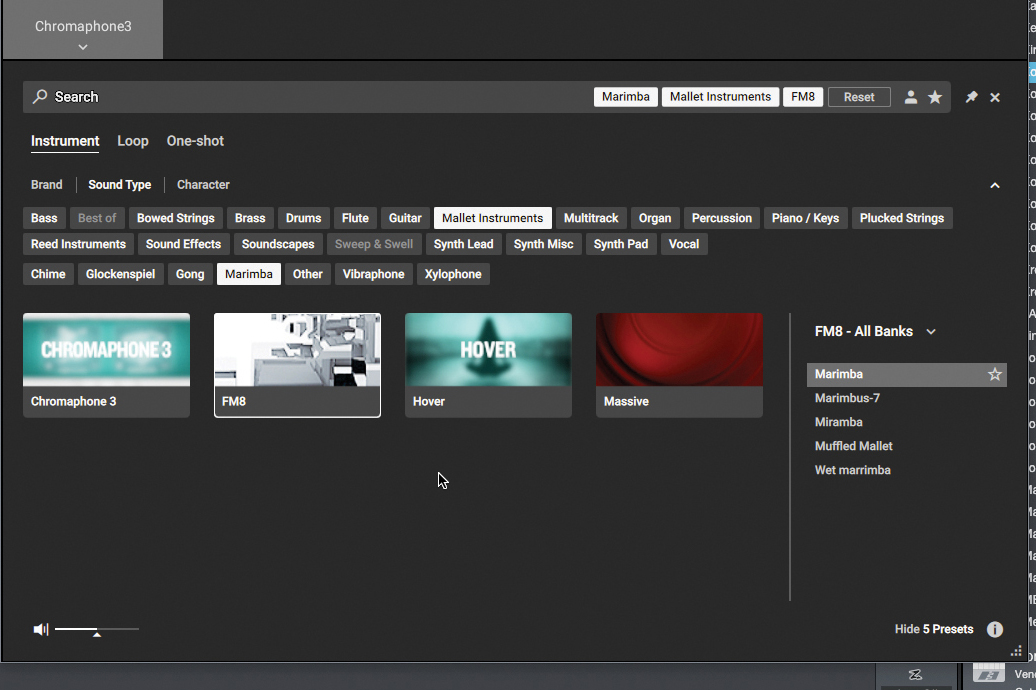Expand the Chromaphone3 instrument dropdown
1036x690 pixels.
[83, 30]
